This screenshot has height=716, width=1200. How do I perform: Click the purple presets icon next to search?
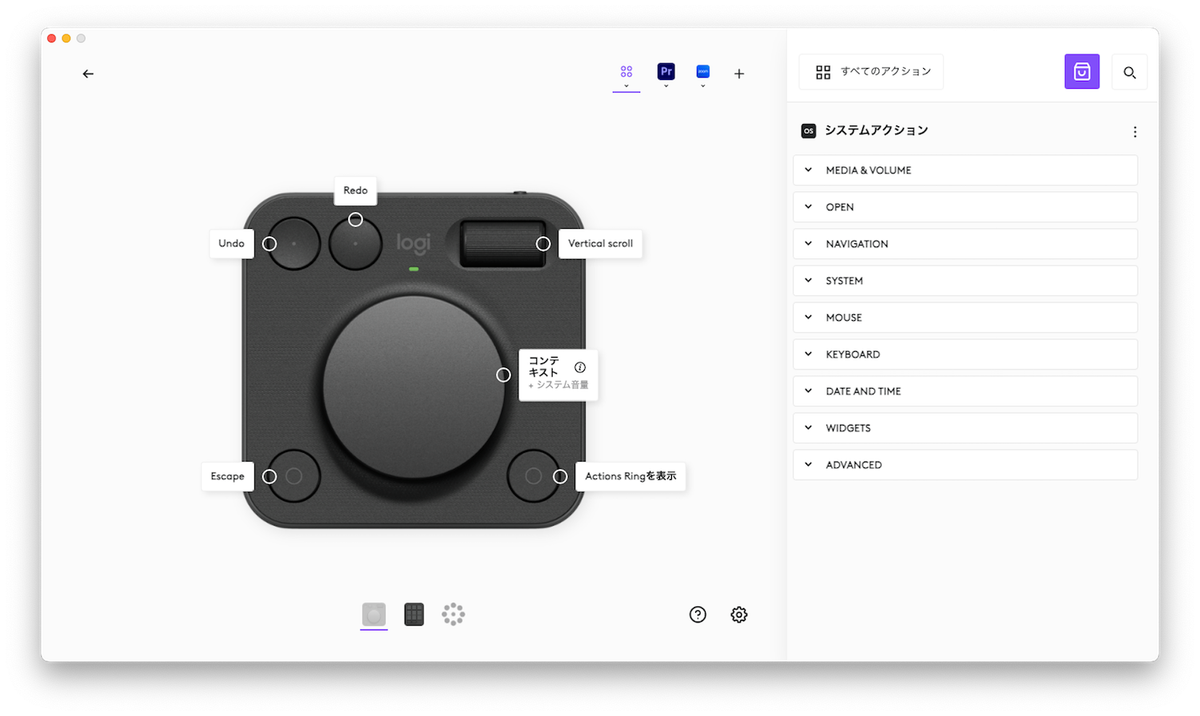tap(1082, 71)
